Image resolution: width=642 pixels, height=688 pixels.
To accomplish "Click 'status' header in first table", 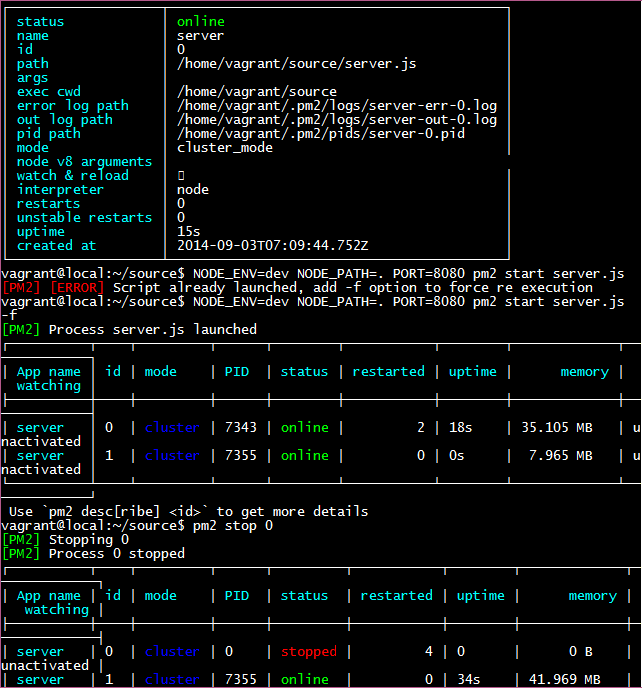I will click(x=304, y=372).
